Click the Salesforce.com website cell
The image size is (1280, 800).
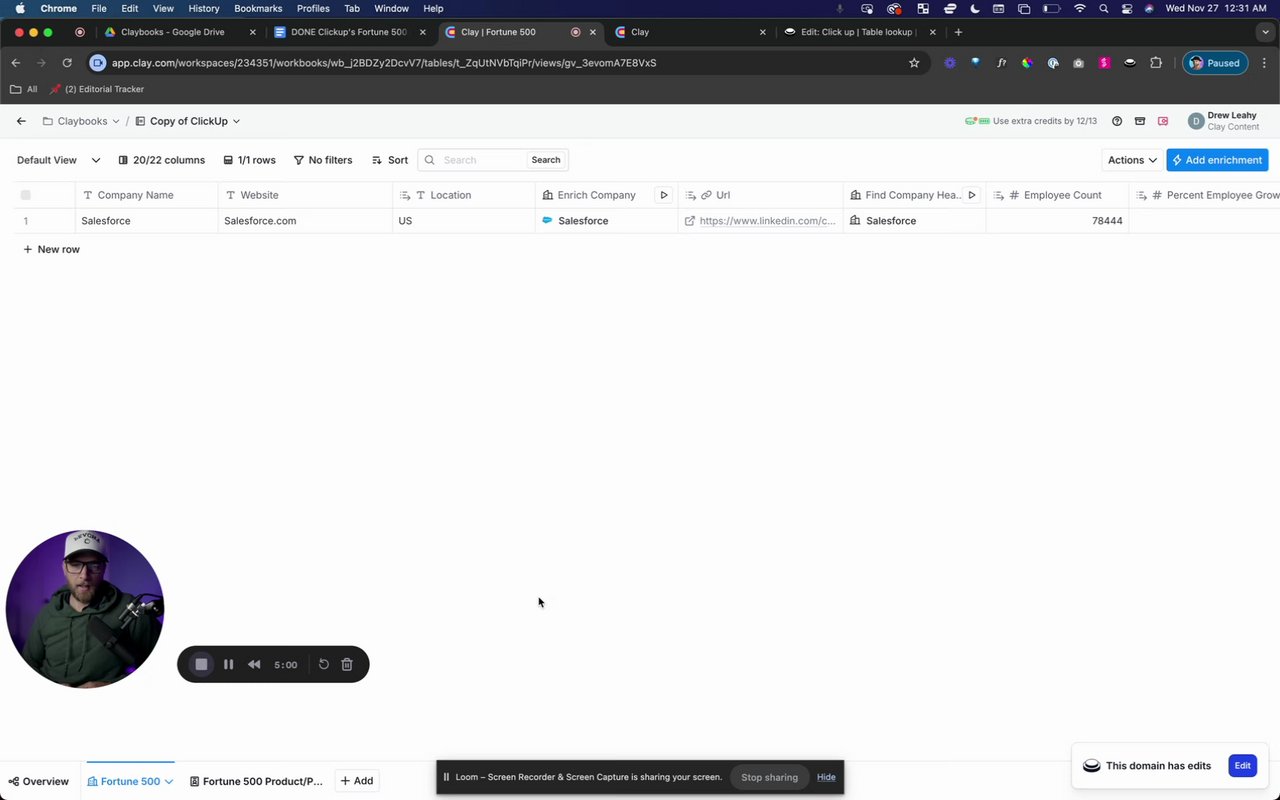tap(305, 221)
